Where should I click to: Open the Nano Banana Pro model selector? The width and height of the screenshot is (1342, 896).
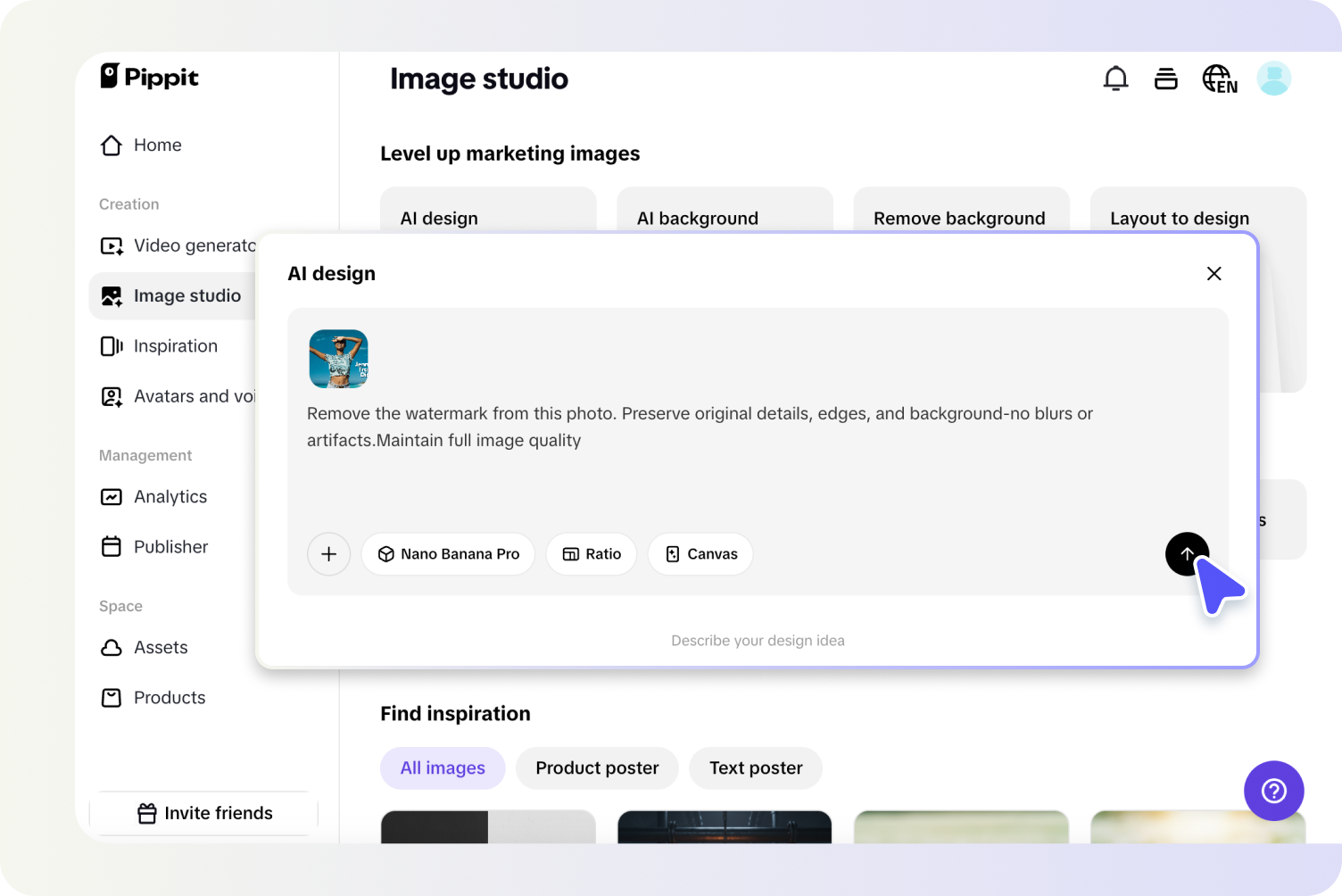pos(448,554)
